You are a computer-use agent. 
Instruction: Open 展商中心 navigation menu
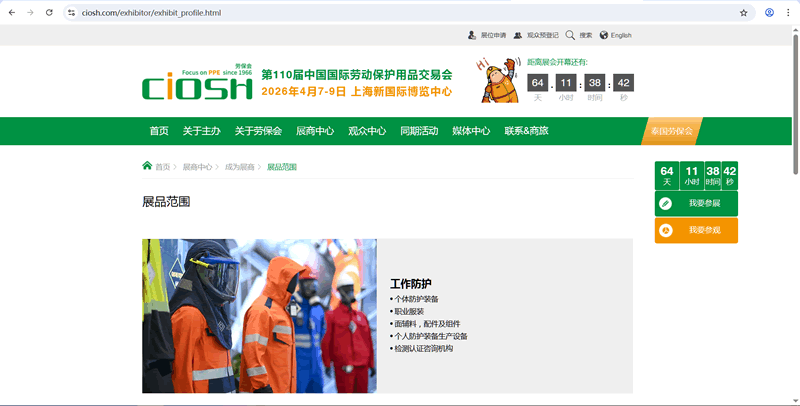(x=315, y=131)
